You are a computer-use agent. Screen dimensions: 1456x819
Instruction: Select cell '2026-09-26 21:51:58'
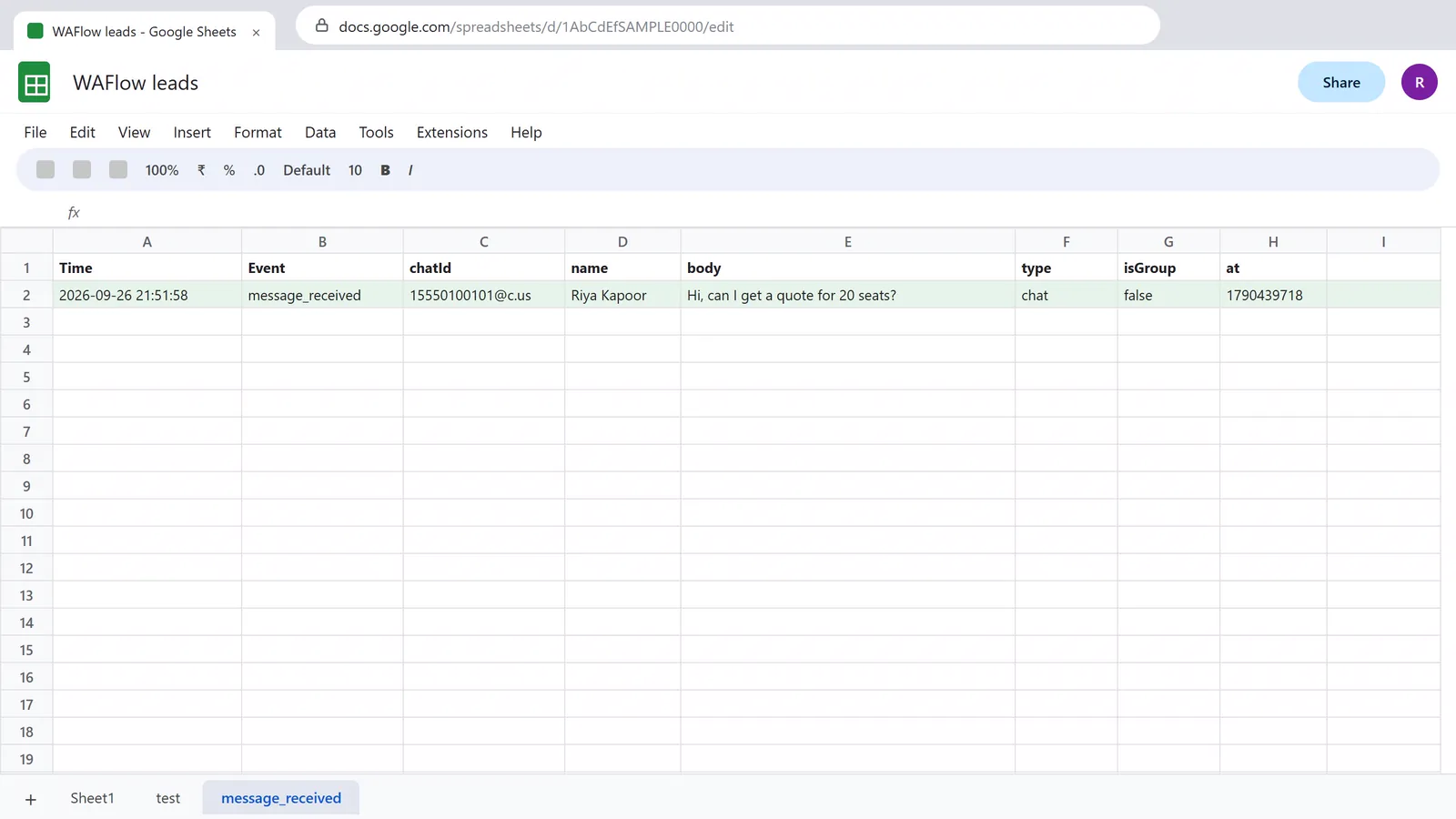tap(147, 295)
